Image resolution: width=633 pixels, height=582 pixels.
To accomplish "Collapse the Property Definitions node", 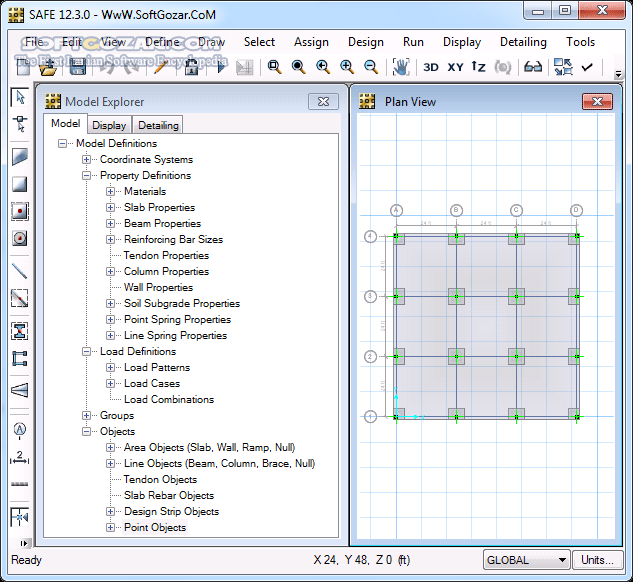I will coord(87,176).
